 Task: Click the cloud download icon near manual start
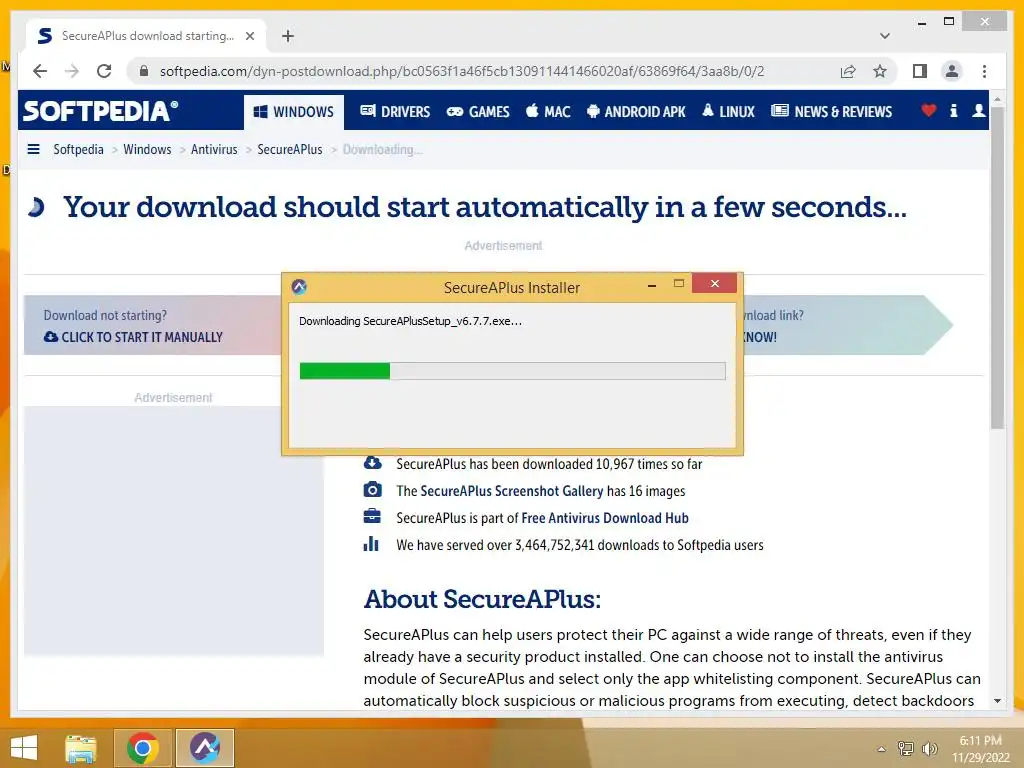tap(51, 337)
